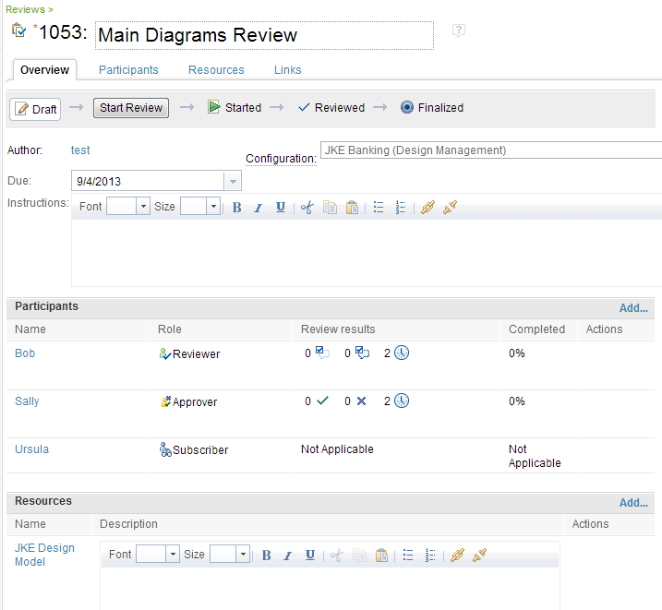The width and height of the screenshot is (662, 610).
Task: Open the JKE Design Model resource
Action: point(44,554)
